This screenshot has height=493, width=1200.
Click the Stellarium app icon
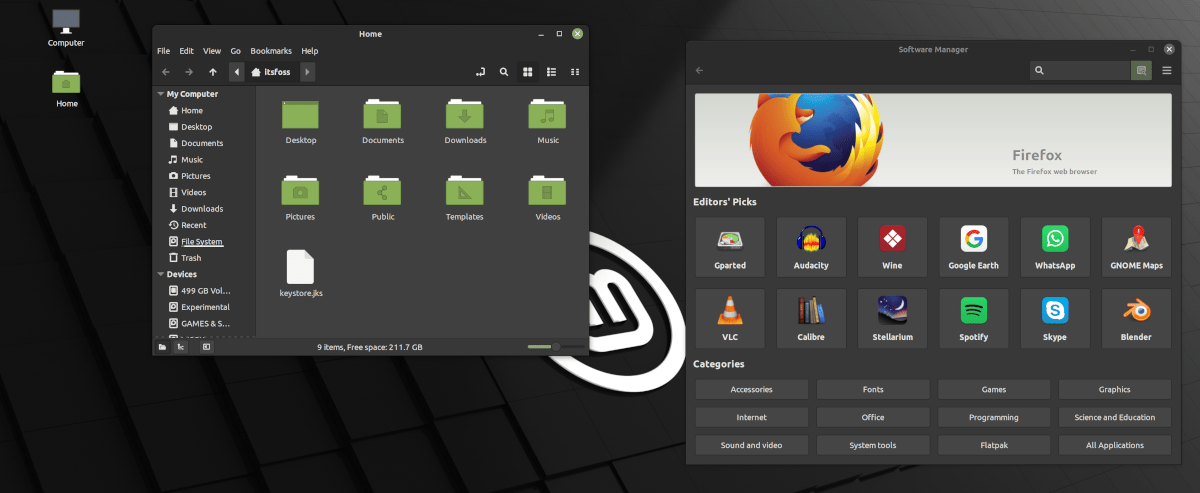pos(892,311)
